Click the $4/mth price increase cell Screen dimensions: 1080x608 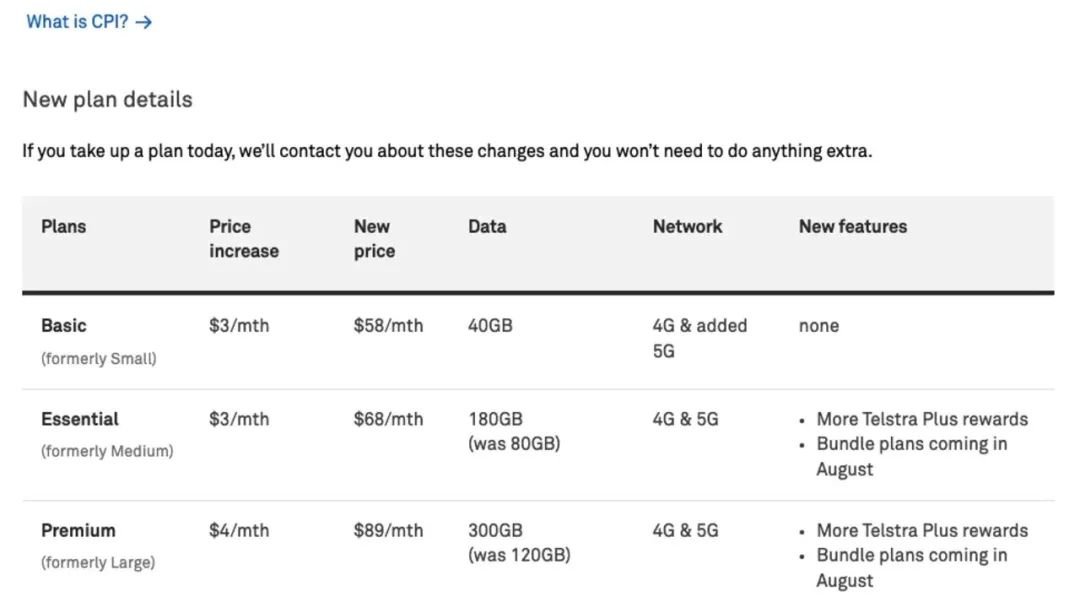pyautogui.click(x=239, y=531)
